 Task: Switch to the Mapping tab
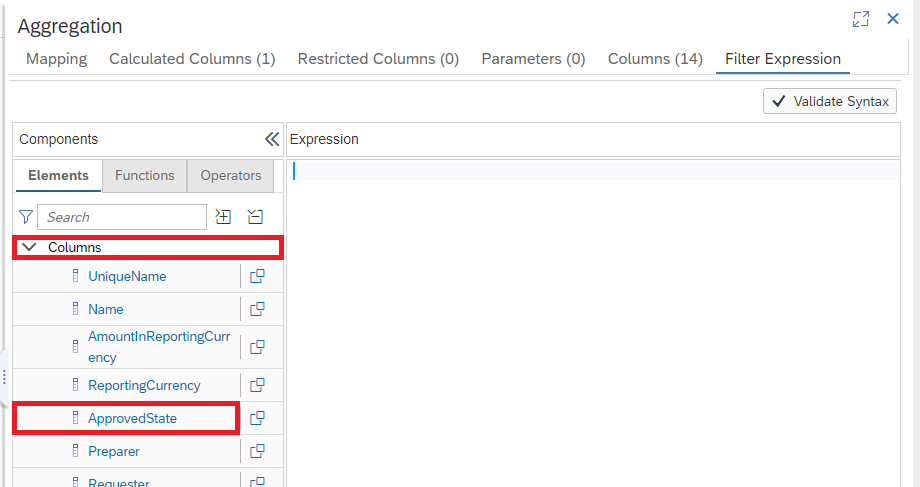click(x=56, y=59)
